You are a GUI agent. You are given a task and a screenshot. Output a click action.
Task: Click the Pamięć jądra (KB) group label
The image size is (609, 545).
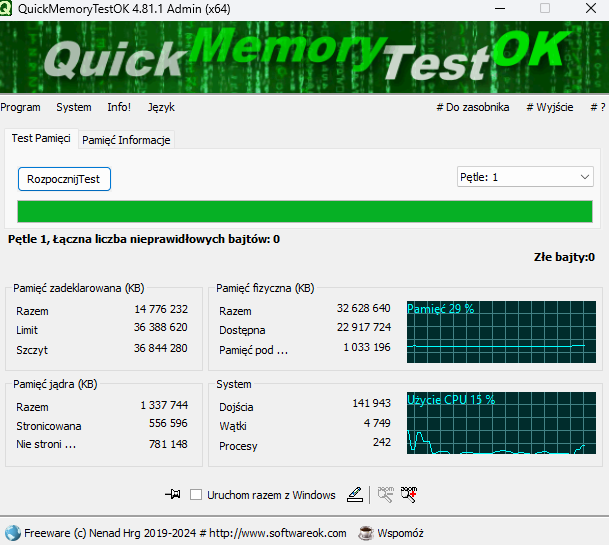tap(55, 384)
